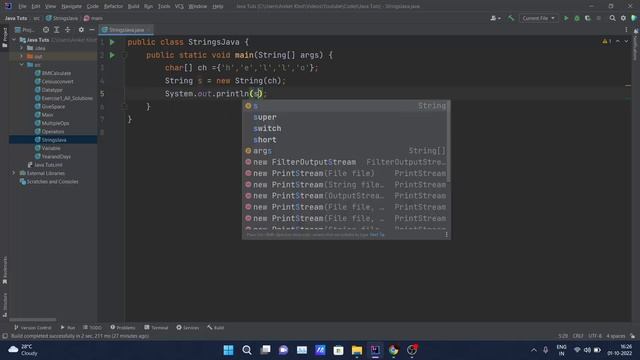Collapse the src folder
Screen dimensions: 640x360
(22, 65)
